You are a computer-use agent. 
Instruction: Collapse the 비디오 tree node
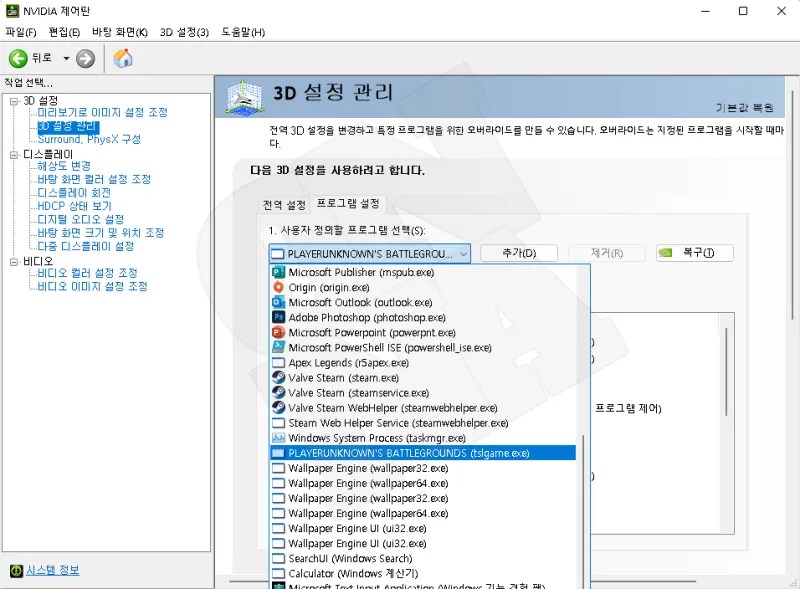coord(14,262)
